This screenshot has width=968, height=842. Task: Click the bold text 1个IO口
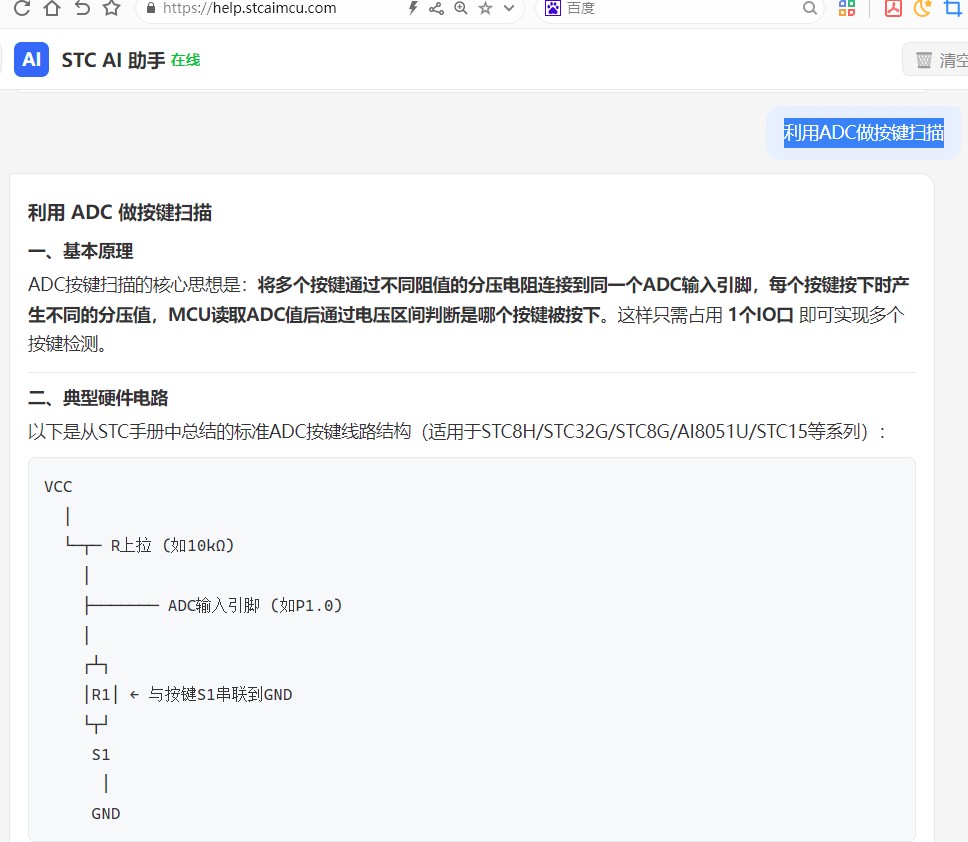(x=760, y=315)
